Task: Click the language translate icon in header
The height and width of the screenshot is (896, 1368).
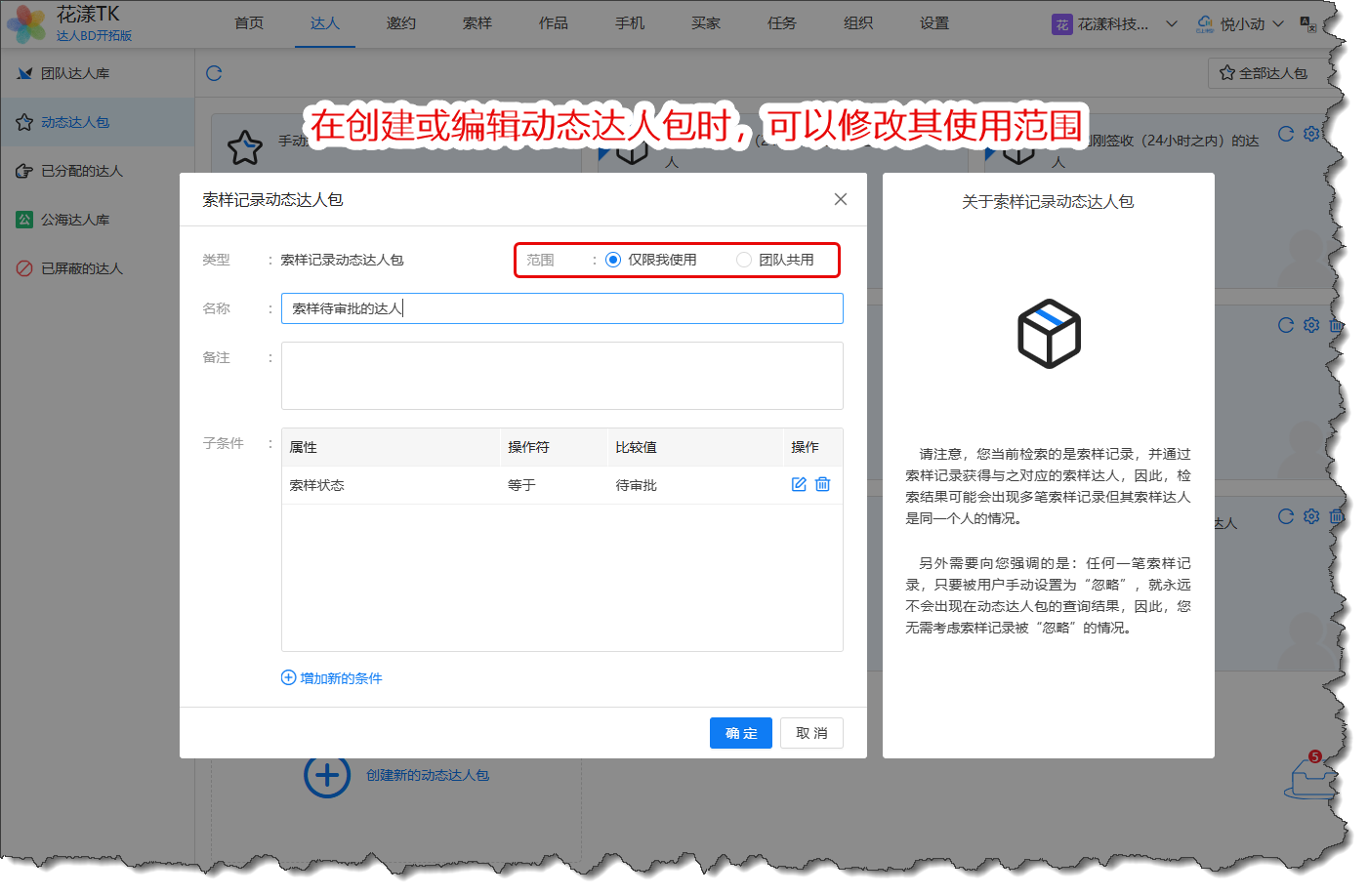Action: click(x=1308, y=23)
